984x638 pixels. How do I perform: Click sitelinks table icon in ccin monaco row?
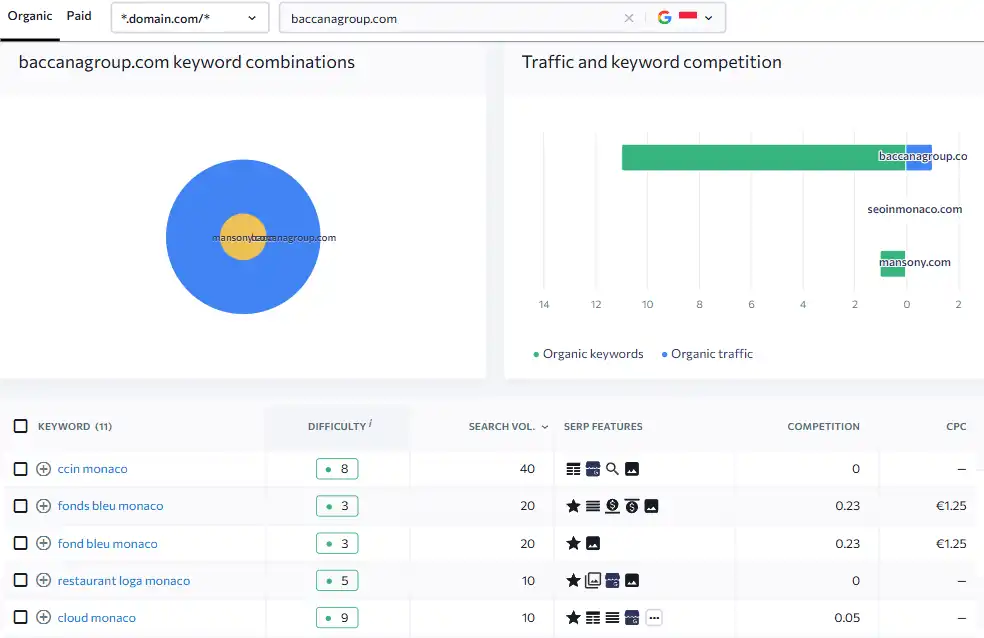point(573,469)
